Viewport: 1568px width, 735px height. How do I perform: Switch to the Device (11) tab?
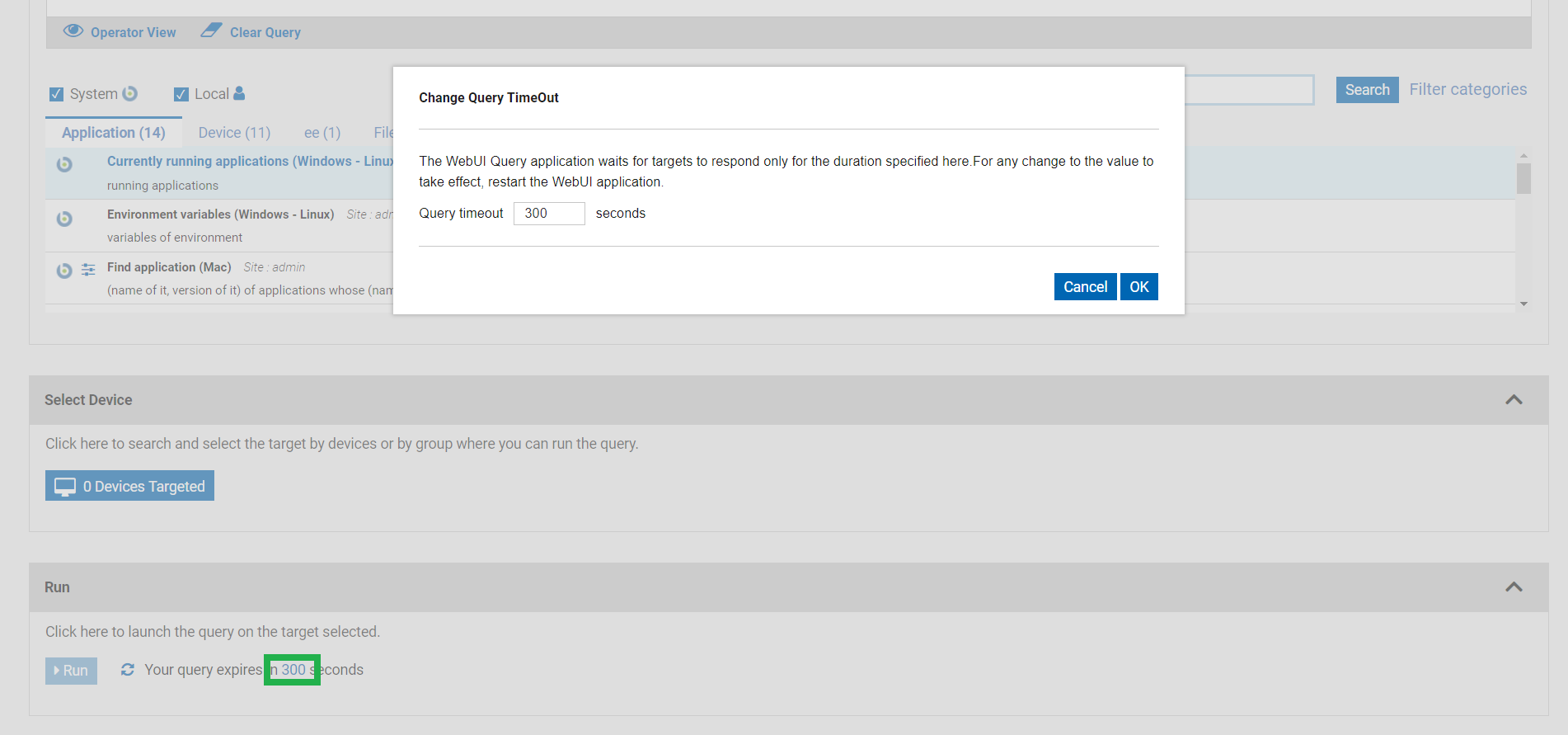click(x=234, y=133)
